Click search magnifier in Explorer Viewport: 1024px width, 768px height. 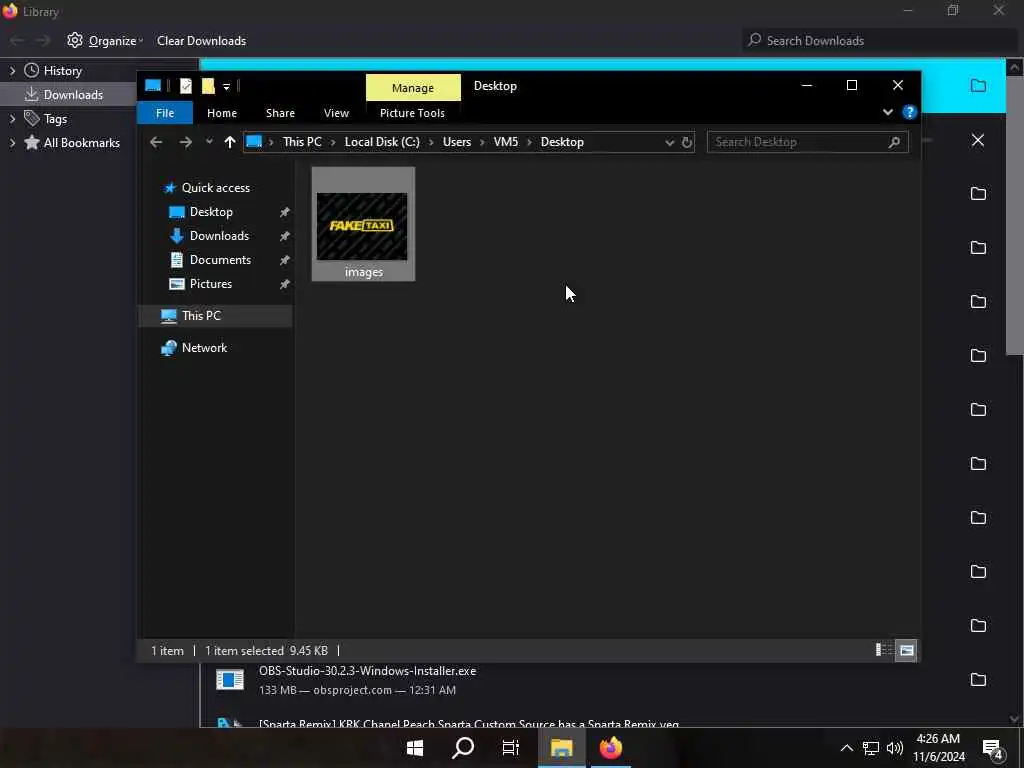(894, 142)
